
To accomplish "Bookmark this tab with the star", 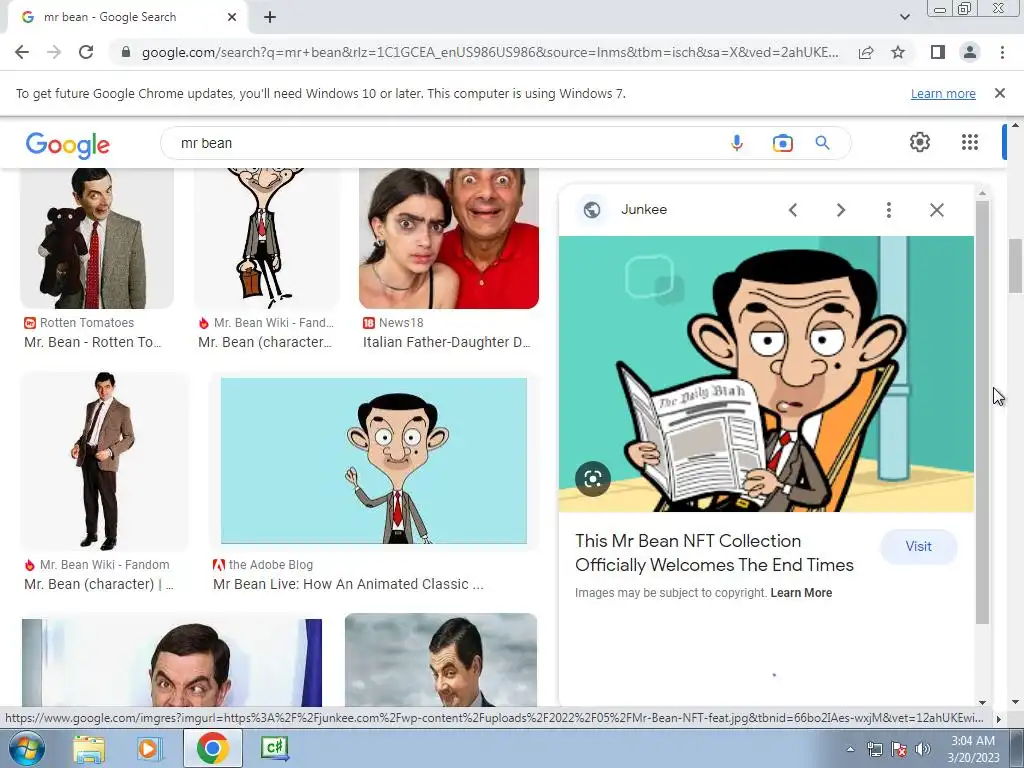I will coord(898,52).
